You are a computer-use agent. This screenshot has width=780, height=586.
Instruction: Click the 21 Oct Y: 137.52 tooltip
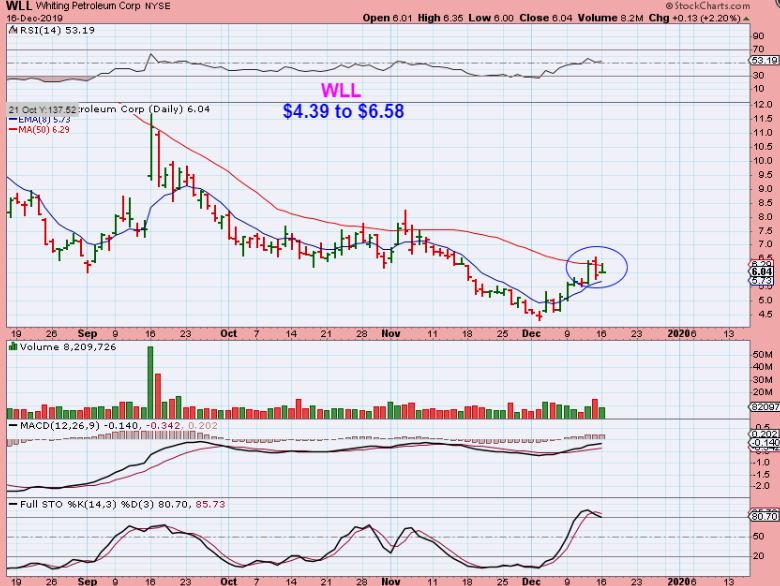[x=42, y=109]
